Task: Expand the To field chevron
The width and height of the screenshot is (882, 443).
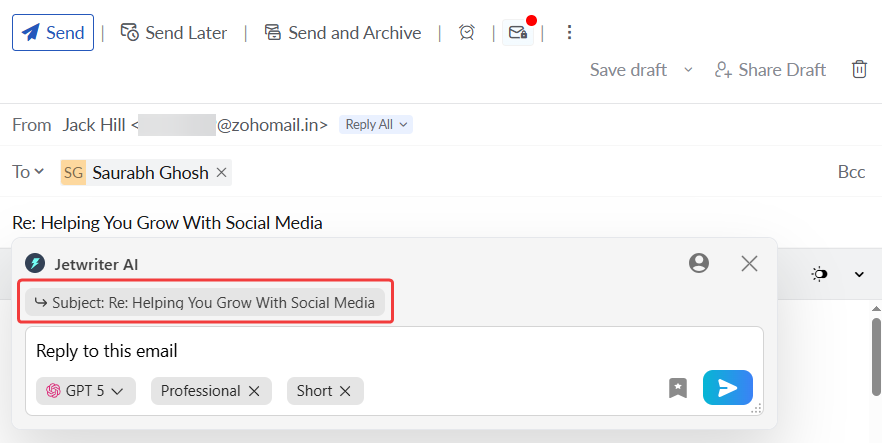Action: (x=39, y=172)
